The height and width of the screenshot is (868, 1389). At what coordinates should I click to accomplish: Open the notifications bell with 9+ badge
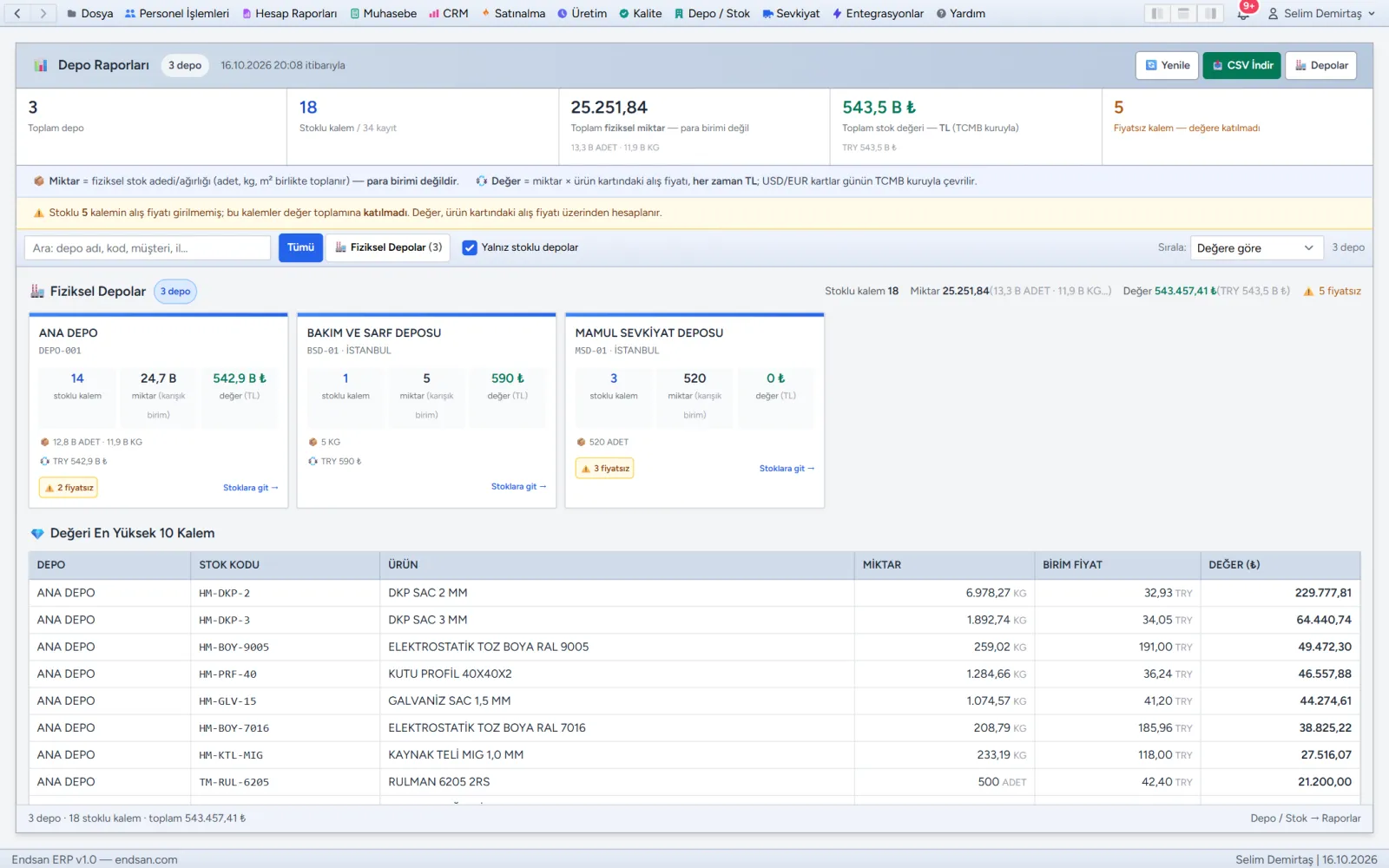tap(1243, 14)
